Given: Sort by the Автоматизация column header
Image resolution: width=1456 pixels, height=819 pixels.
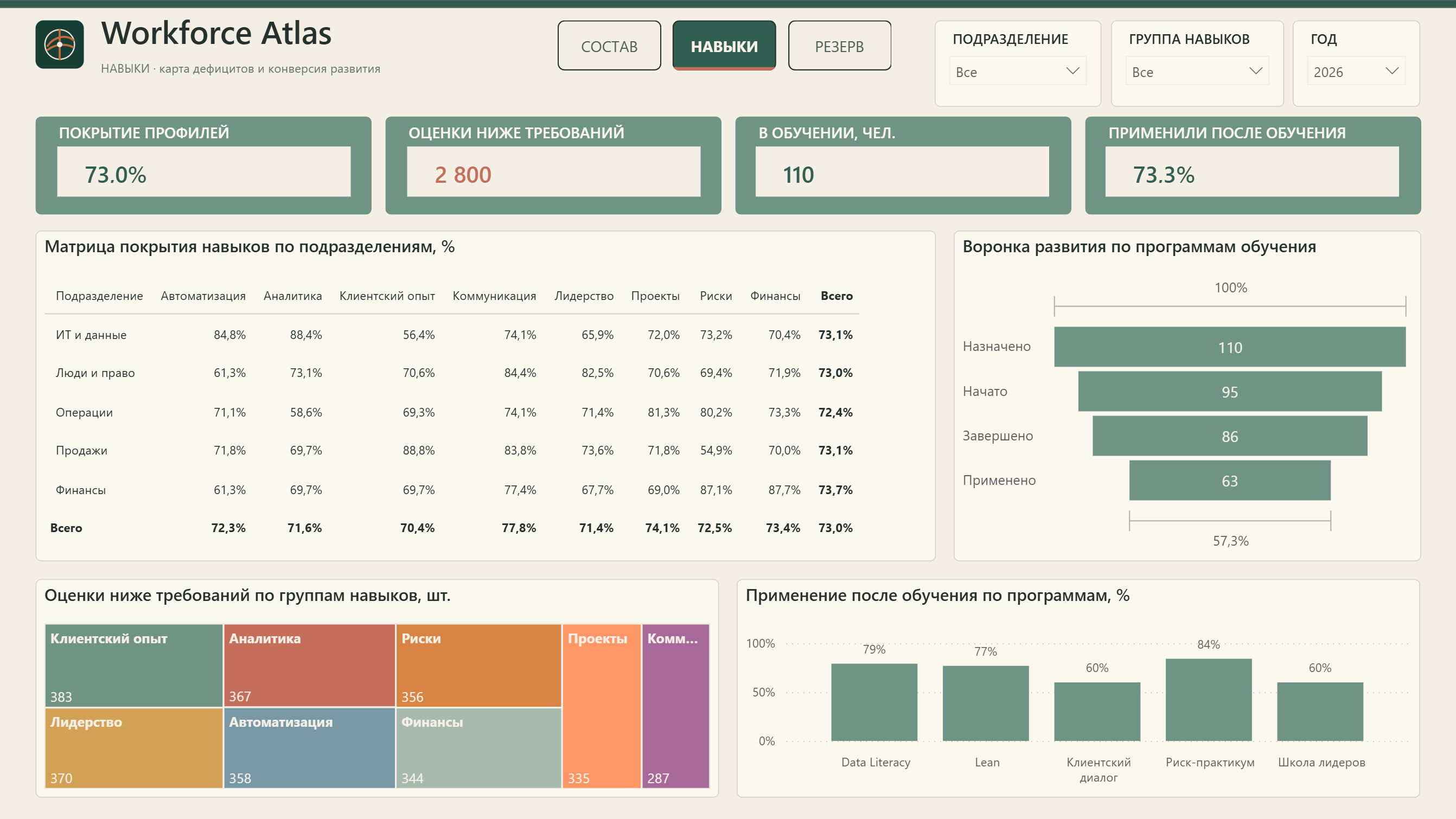Looking at the screenshot, I should pos(203,296).
